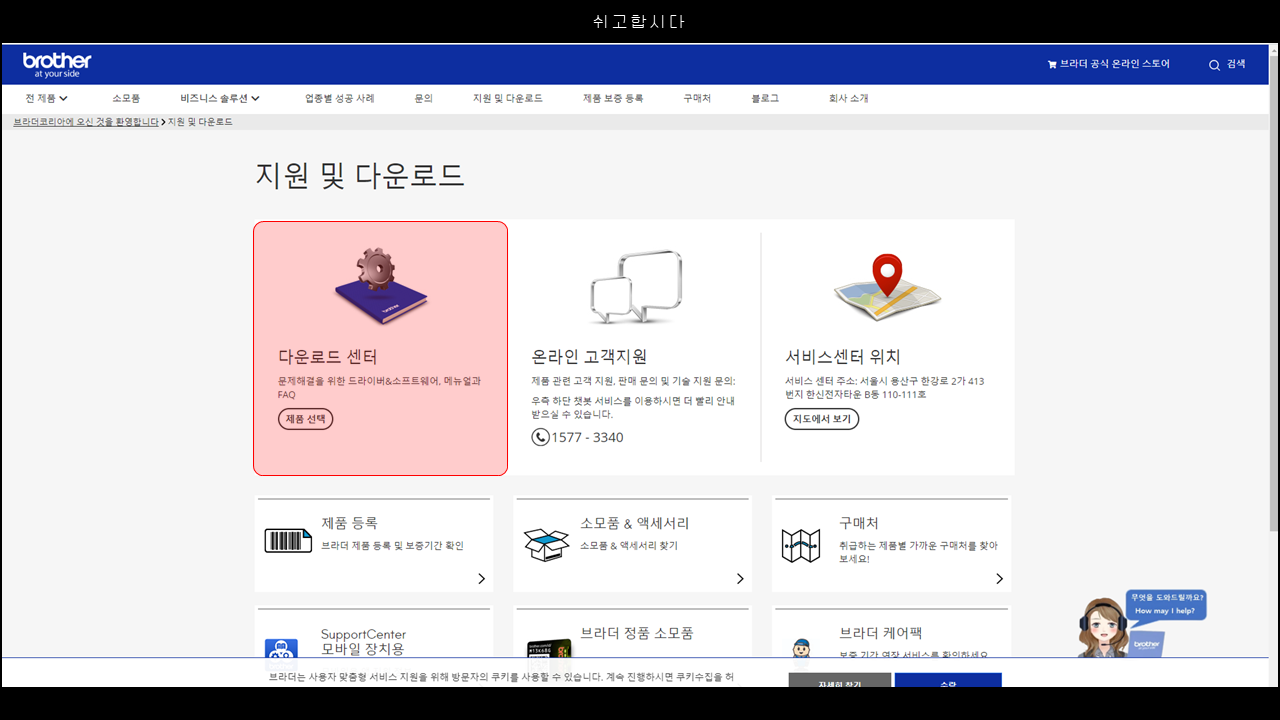Click the speech bubbles online support image

coord(635,287)
